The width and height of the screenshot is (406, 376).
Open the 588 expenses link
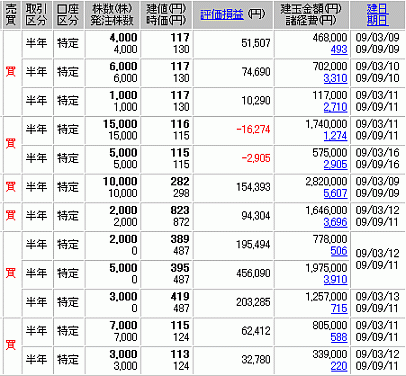pyautogui.click(x=339, y=337)
